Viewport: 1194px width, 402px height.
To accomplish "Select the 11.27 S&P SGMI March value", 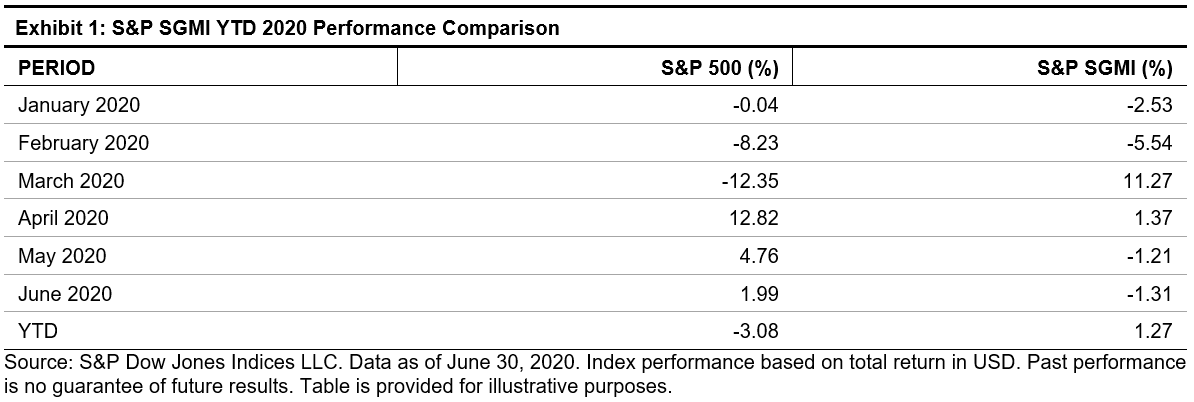I will tap(1148, 181).
